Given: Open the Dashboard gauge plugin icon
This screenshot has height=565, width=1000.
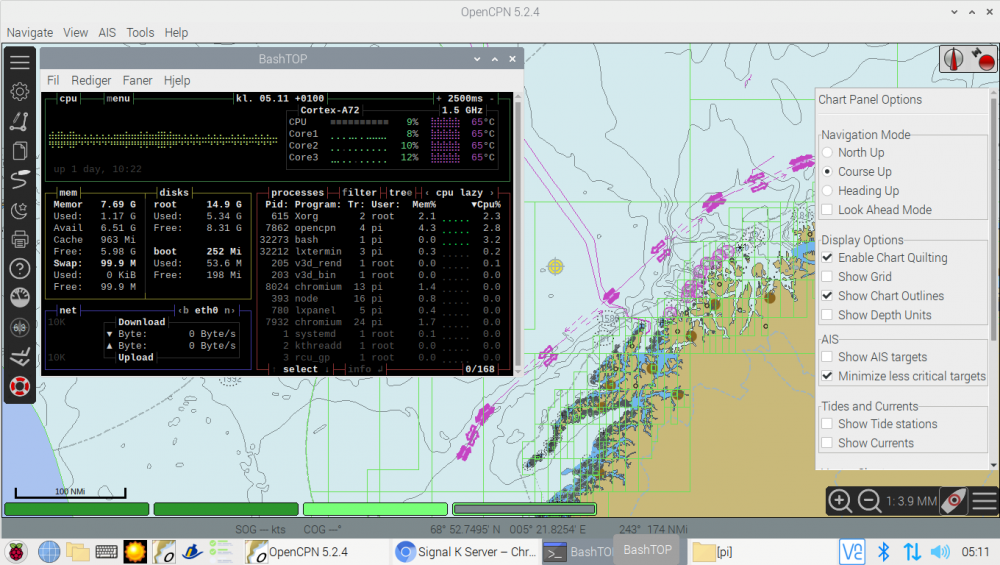Looking at the screenshot, I should coord(20,298).
